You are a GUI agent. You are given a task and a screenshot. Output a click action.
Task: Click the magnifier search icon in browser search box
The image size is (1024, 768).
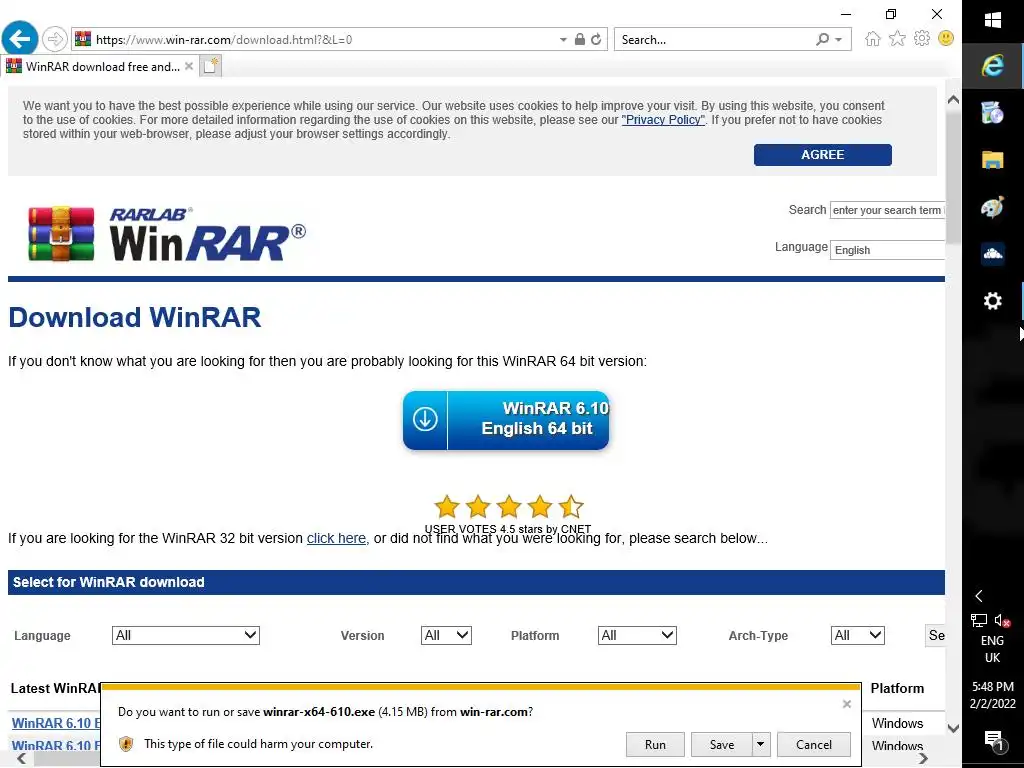pyautogui.click(x=823, y=39)
